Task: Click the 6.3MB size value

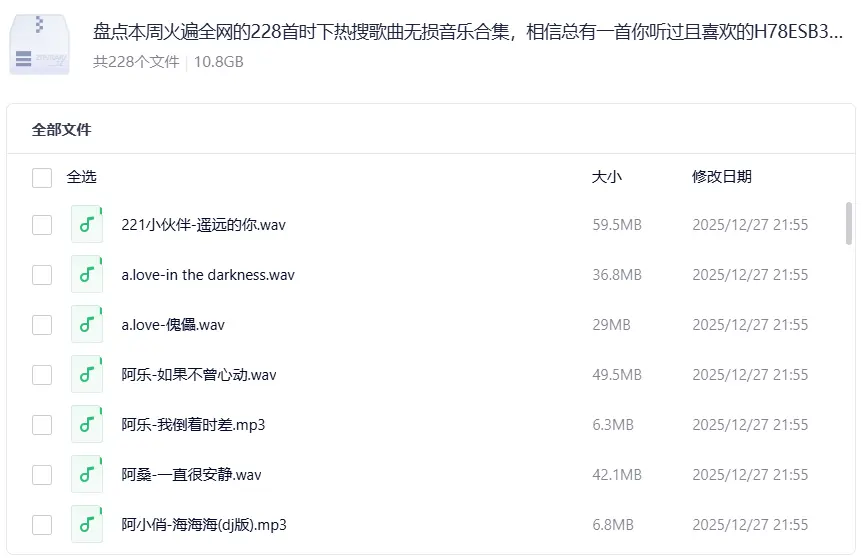Action: tap(613, 424)
